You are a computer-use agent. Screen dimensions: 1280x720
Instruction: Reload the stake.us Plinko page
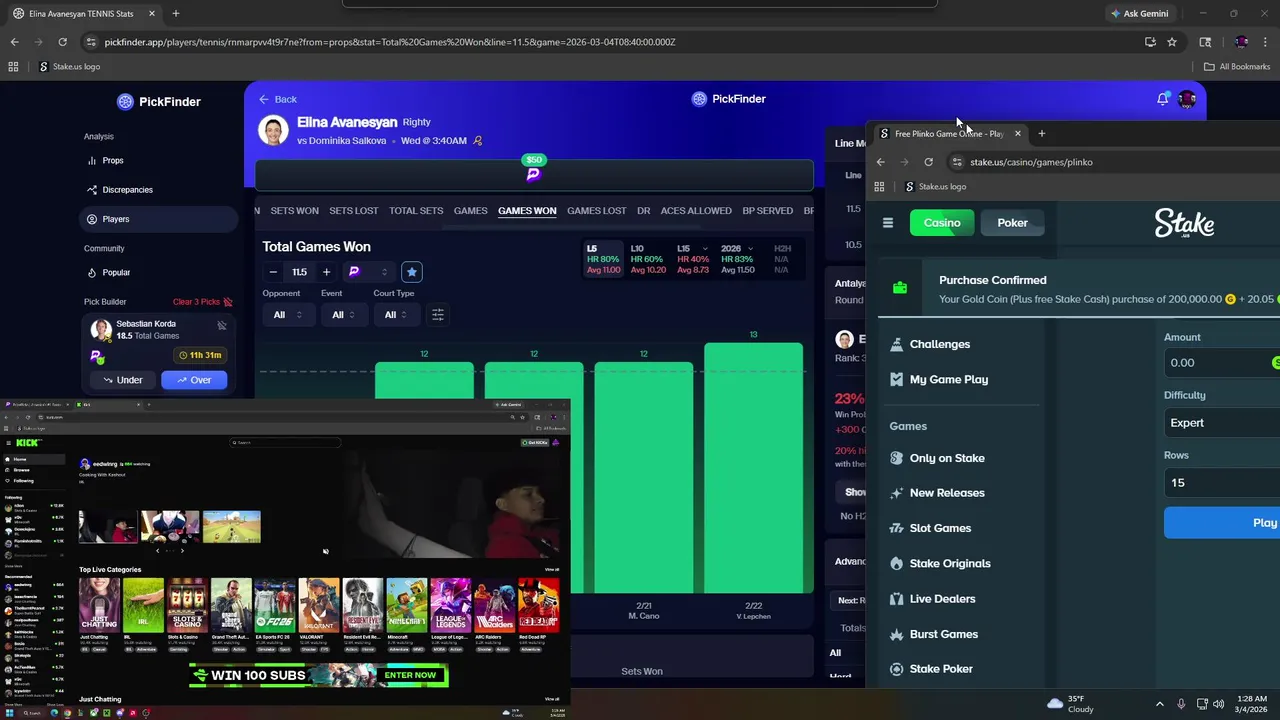(928, 162)
